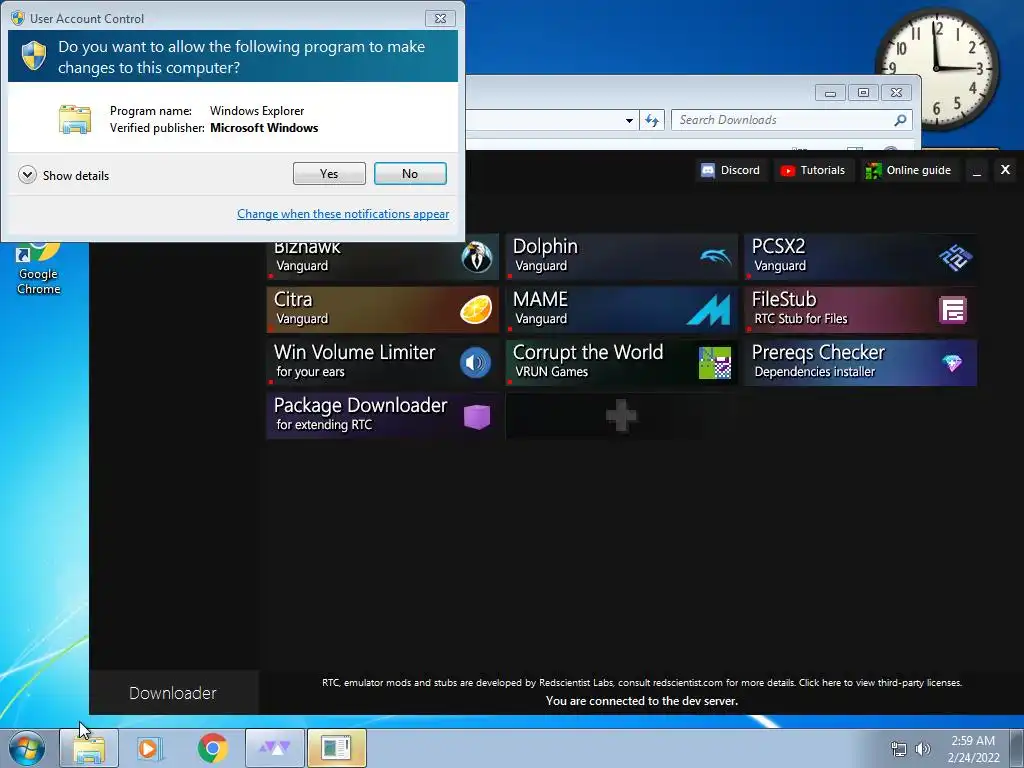Click Windows Explorer taskbar icon
This screenshot has height=768, width=1024.
(x=89, y=748)
